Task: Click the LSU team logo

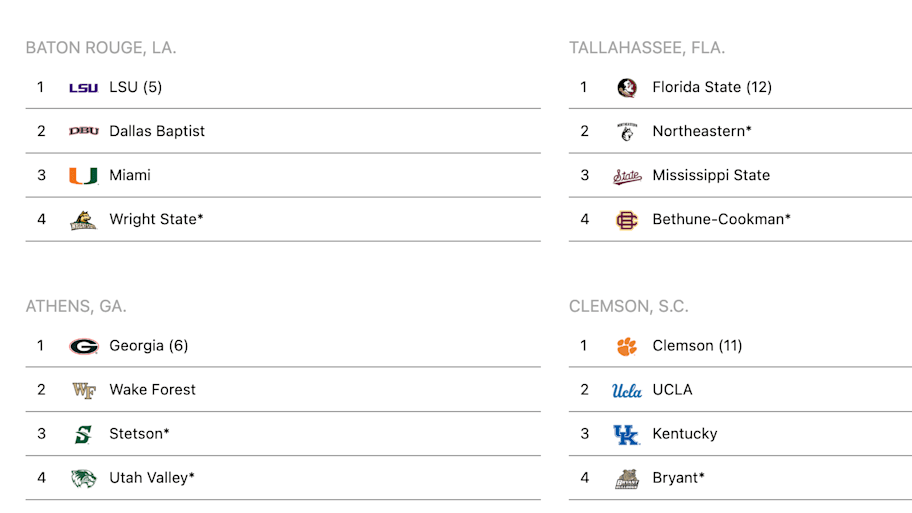Action: pyautogui.click(x=83, y=88)
